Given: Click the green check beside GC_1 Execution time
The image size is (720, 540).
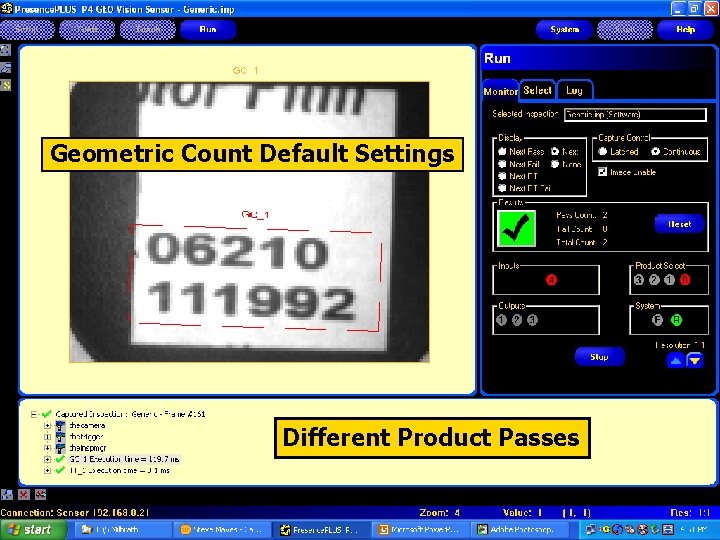Looking at the screenshot, I should click(x=60, y=459).
